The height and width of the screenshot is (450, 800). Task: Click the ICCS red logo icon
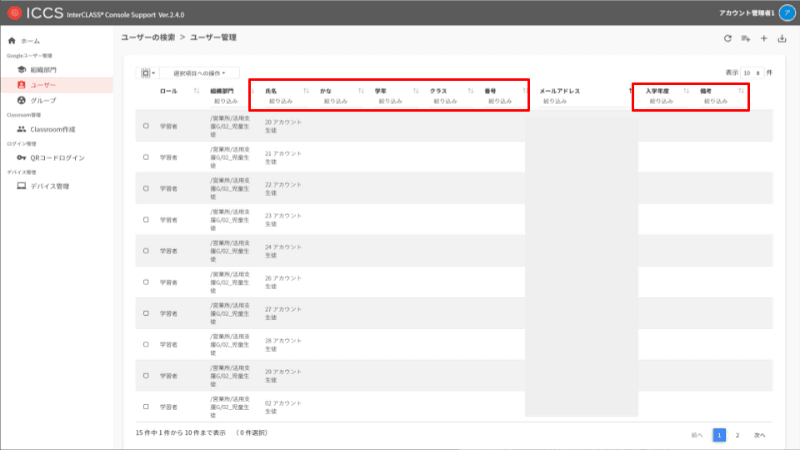[x=14, y=13]
